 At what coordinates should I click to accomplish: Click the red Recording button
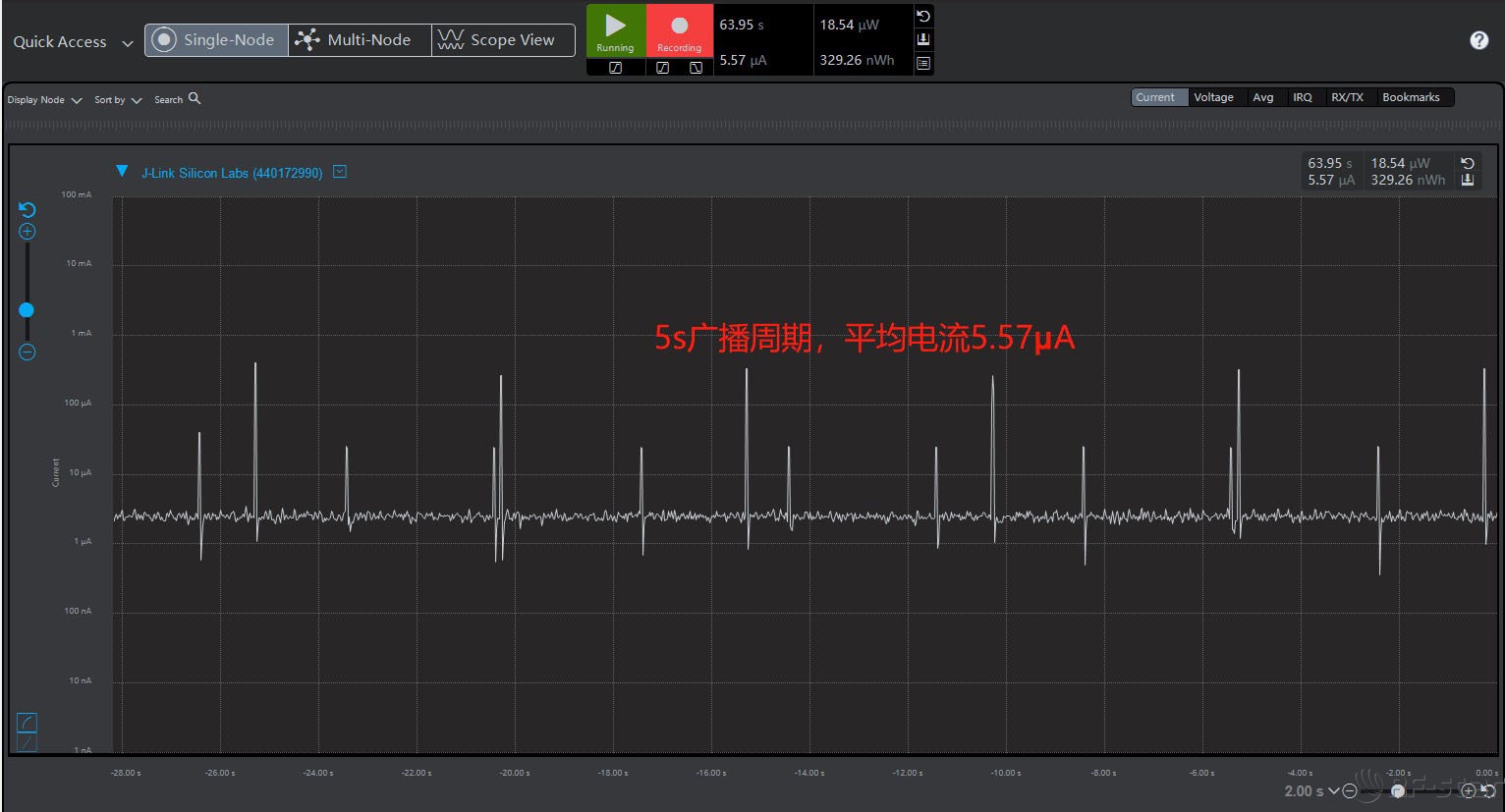679,30
